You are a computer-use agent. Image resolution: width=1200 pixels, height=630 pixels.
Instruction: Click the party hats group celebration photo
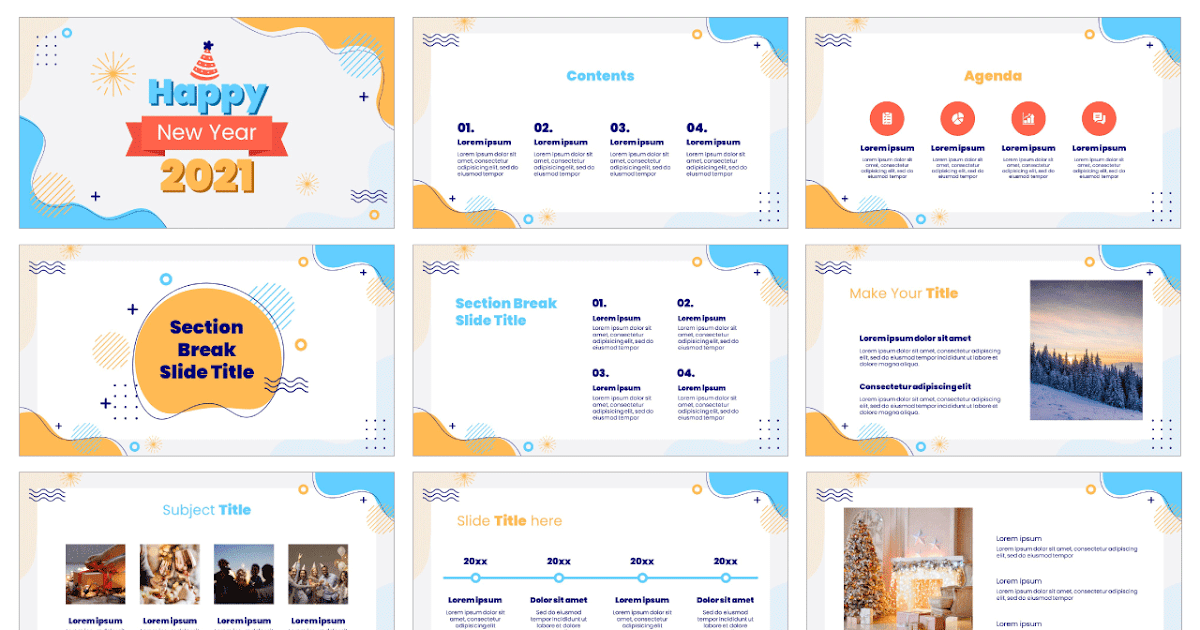tap(318, 575)
